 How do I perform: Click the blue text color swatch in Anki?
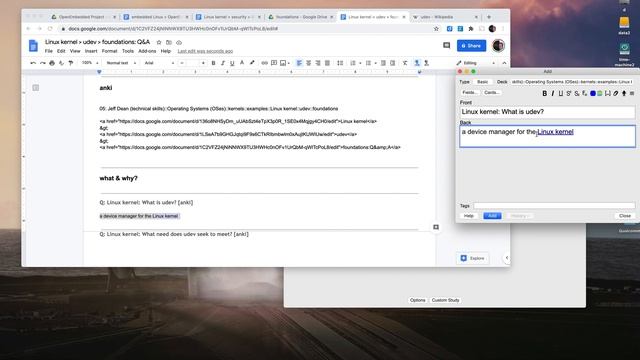(593, 93)
